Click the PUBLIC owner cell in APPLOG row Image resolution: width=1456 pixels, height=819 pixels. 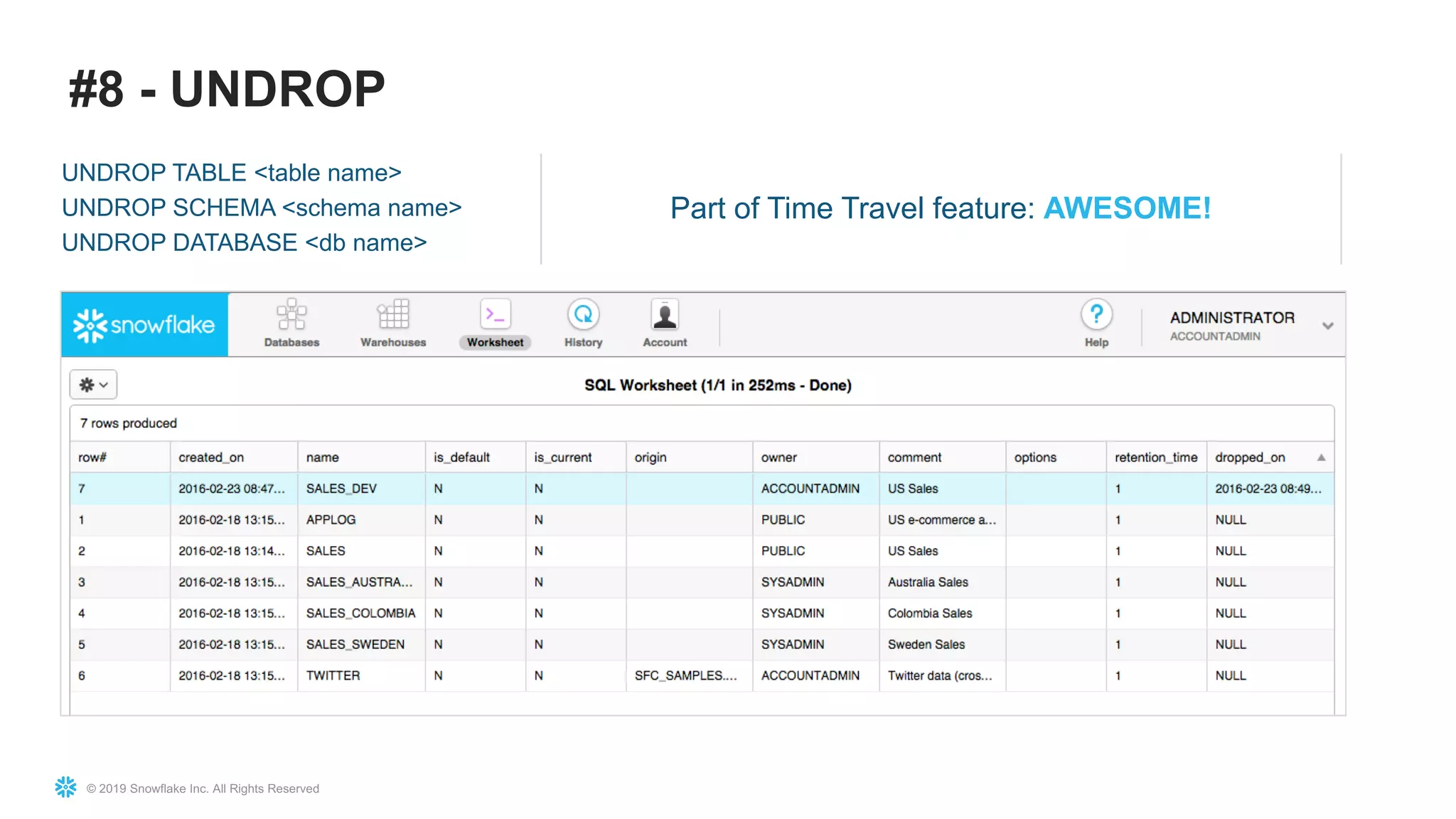(x=816, y=520)
